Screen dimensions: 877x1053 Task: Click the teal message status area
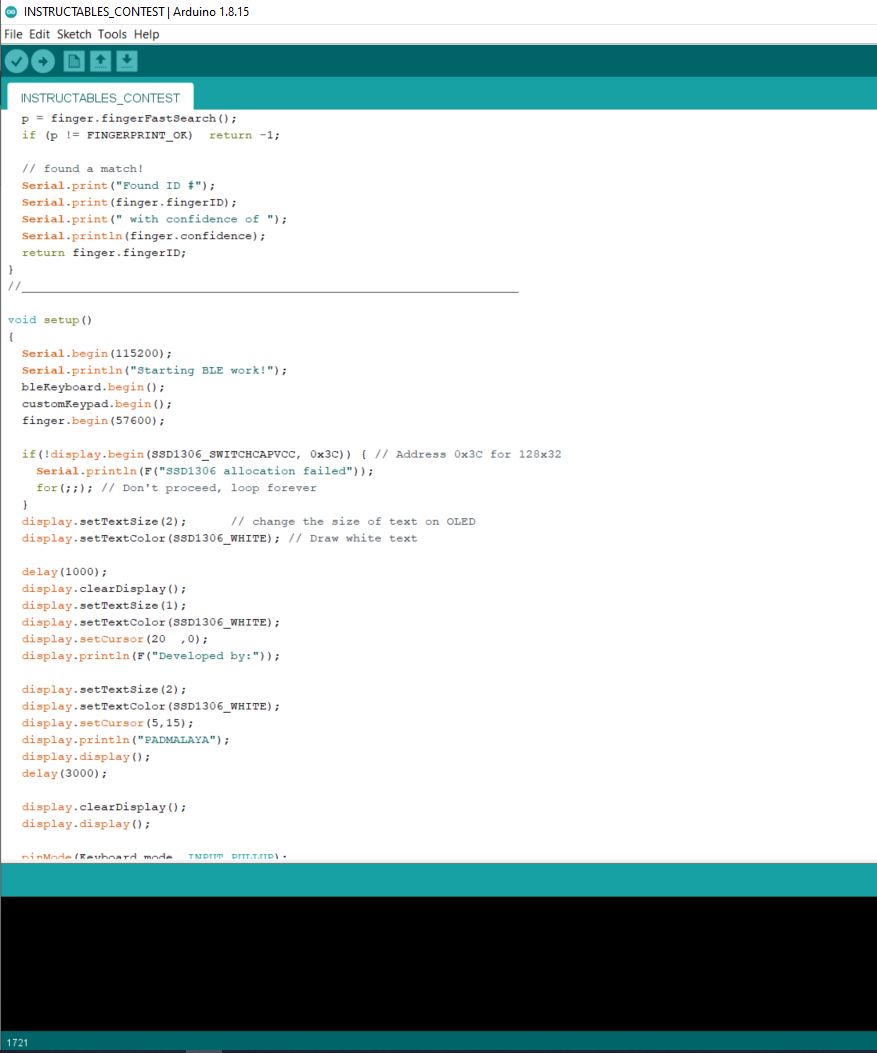click(438, 880)
